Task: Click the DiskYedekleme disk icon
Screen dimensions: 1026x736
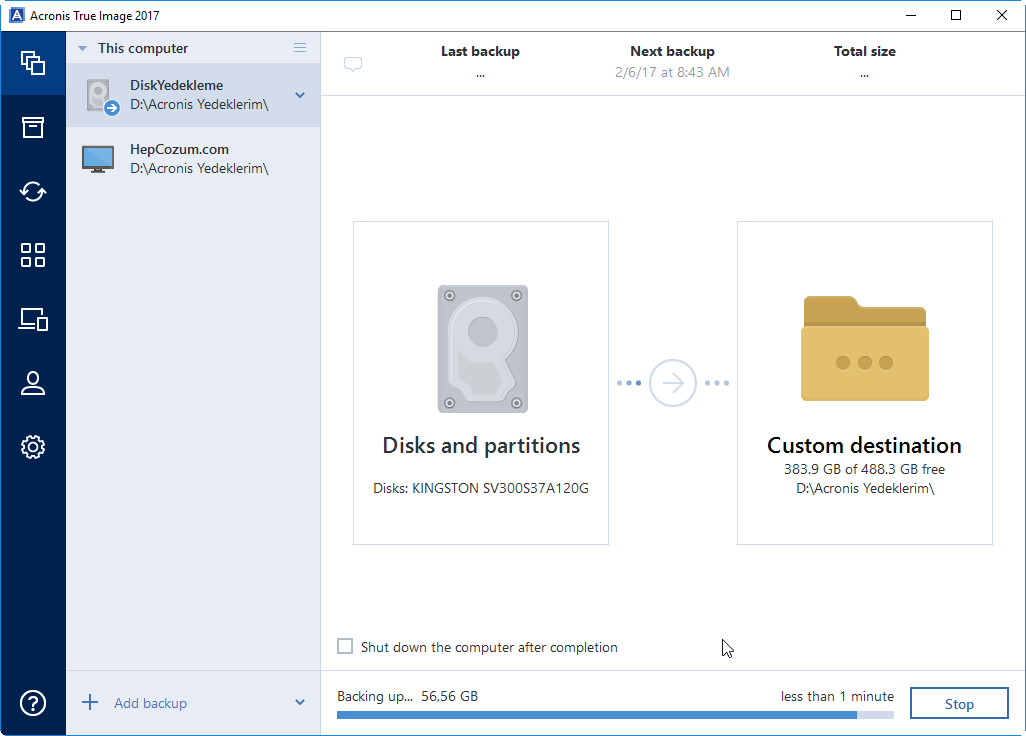Action: tap(101, 97)
